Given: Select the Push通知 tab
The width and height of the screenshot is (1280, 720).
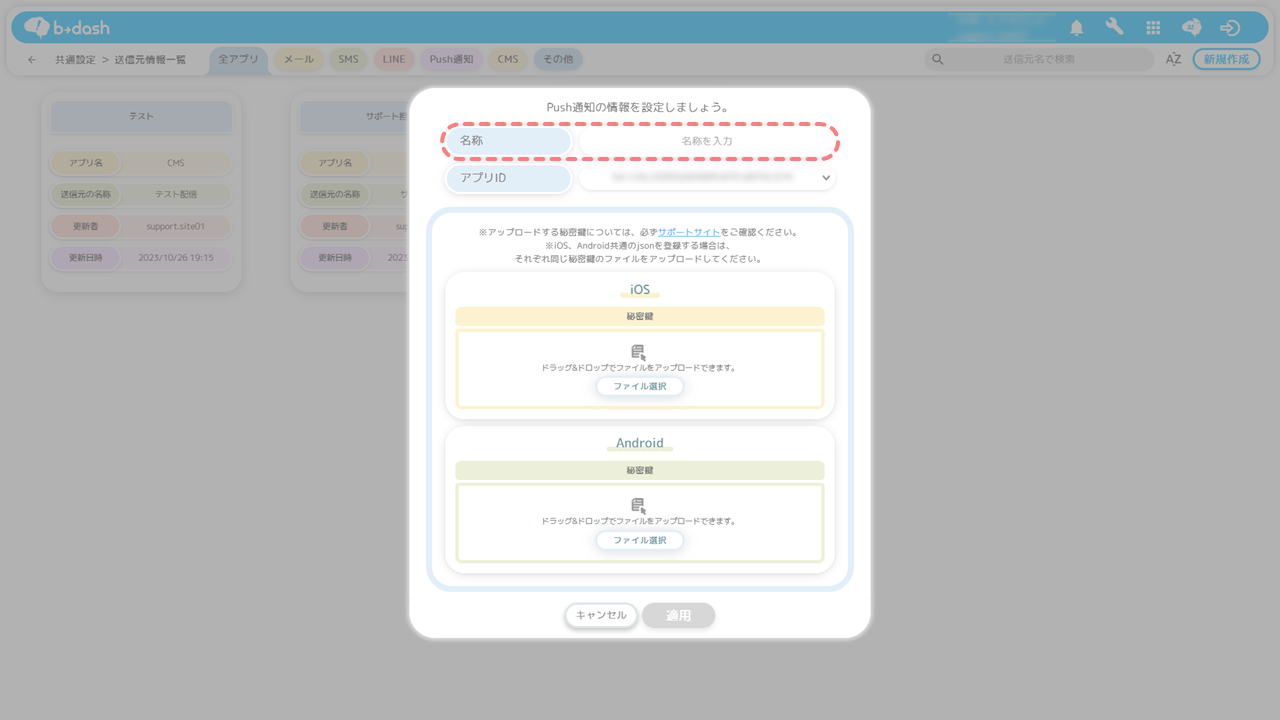Looking at the screenshot, I should tap(451, 60).
